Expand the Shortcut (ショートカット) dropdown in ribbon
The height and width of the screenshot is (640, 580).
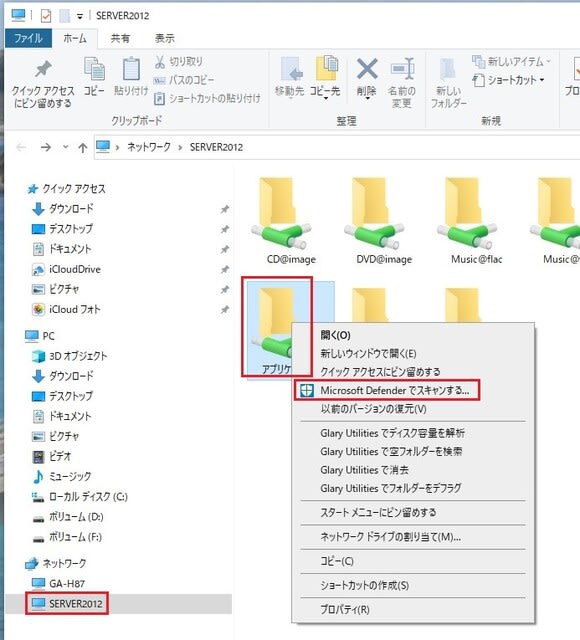coord(542,80)
